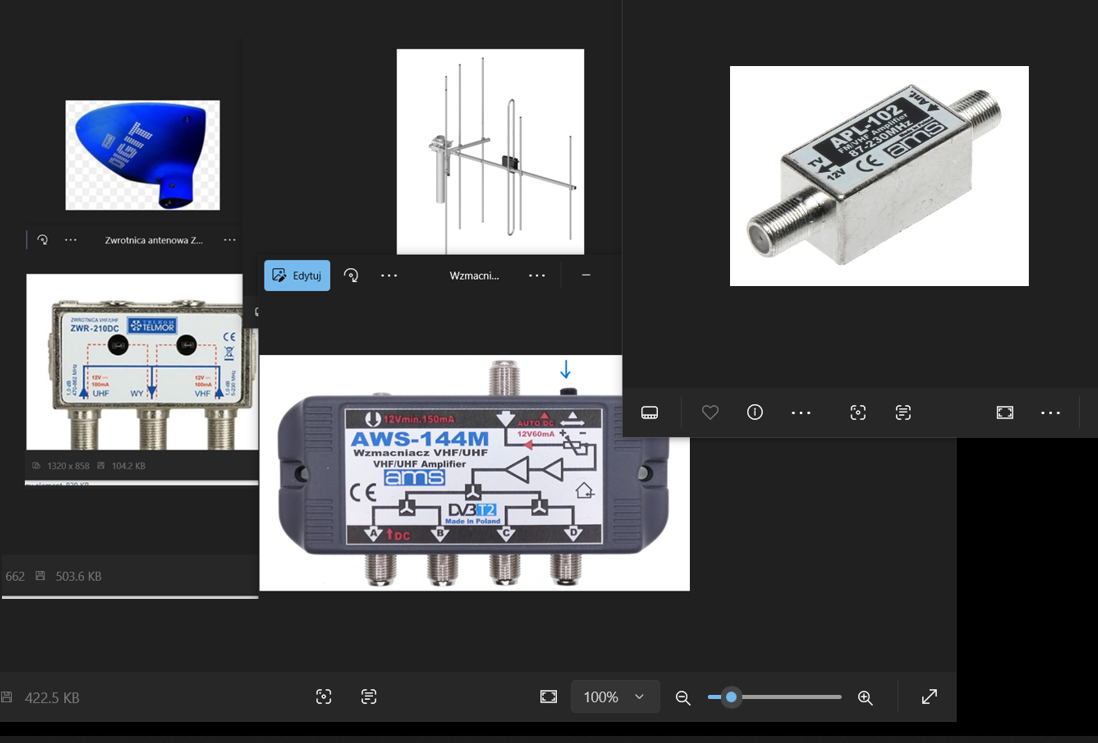Click the dimensions icon beside 1320 x 858
The height and width of the screenshot is (743, 1098).
tap(36, 466)
